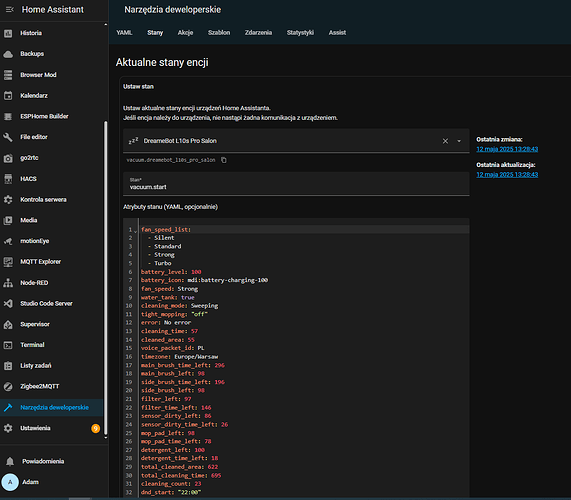Switch to the Statystyki tab
The height and width of the screenshot is (500, 571).
click(x=300, y=33)
